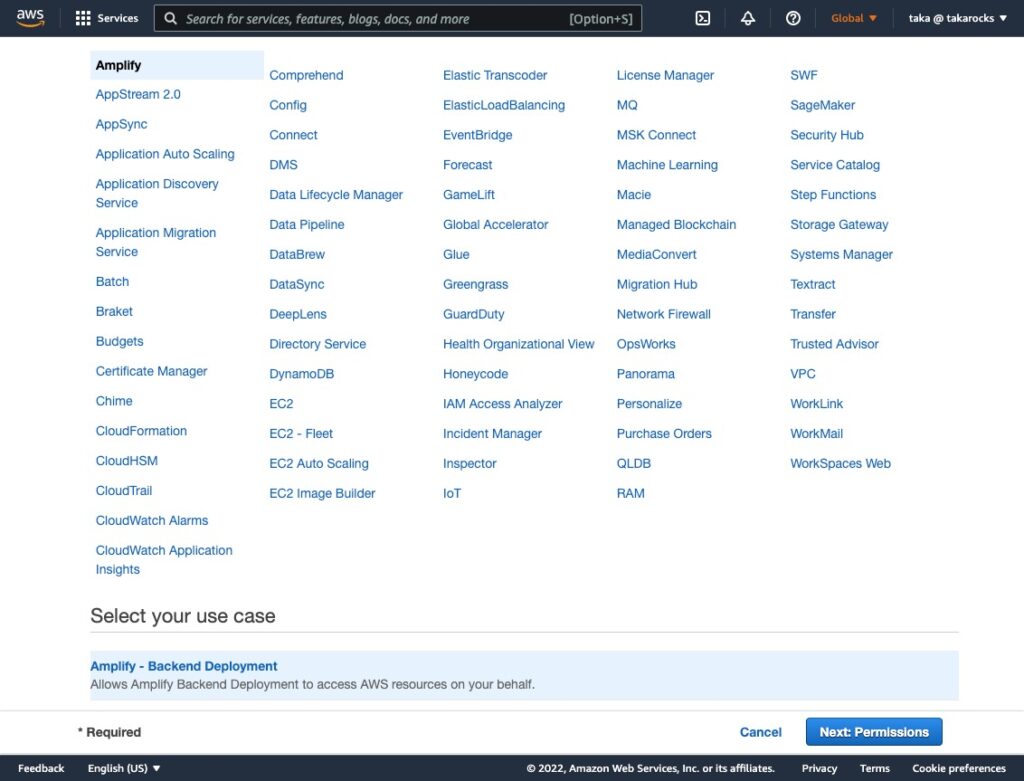Choose ElasticLoadBalancing service
The width and height of the screenshot is (1024, 781).
[504, 105]
